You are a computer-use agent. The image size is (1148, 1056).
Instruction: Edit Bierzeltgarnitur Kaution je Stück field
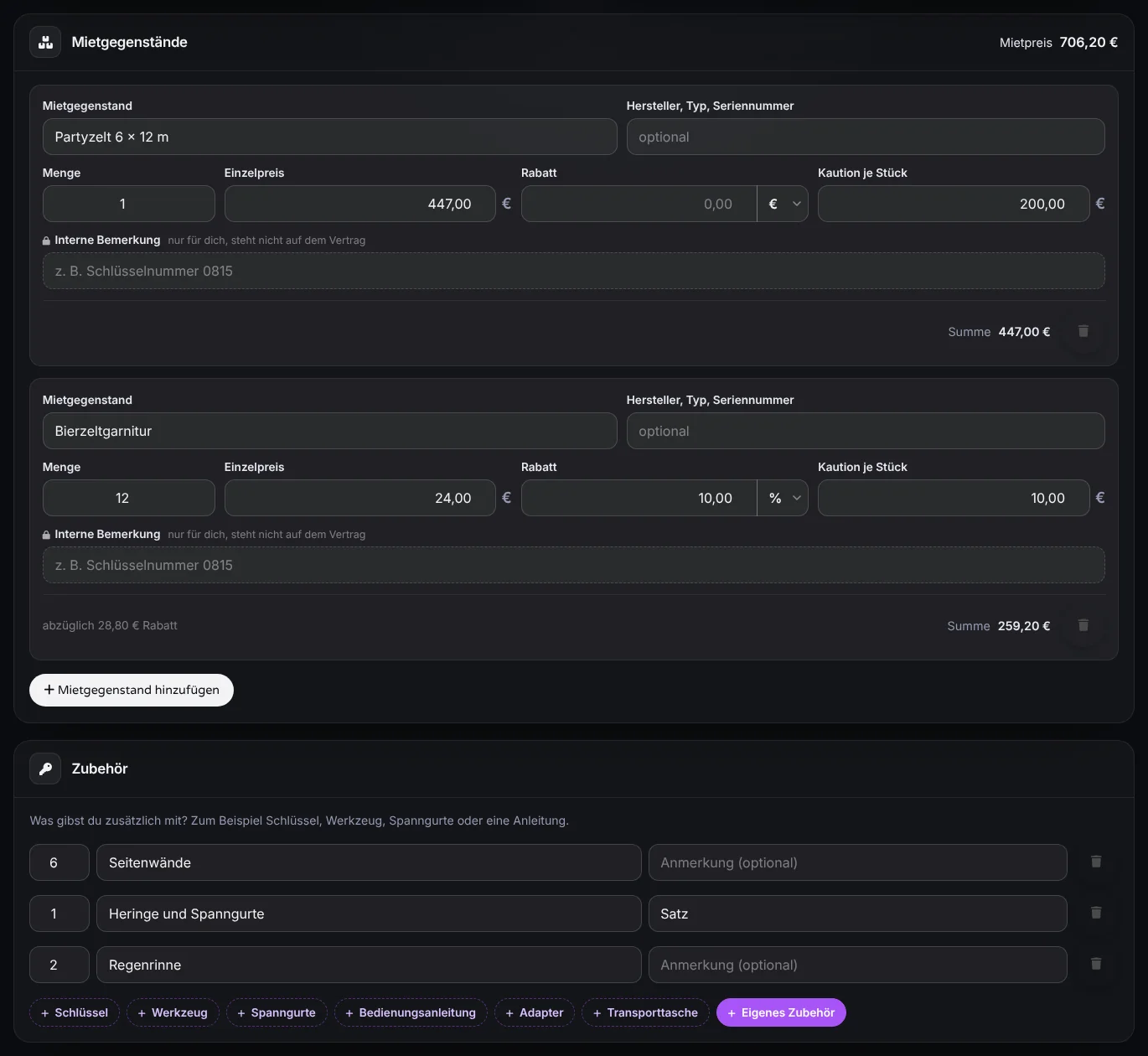pyautogui.click(x=954, y=498)
